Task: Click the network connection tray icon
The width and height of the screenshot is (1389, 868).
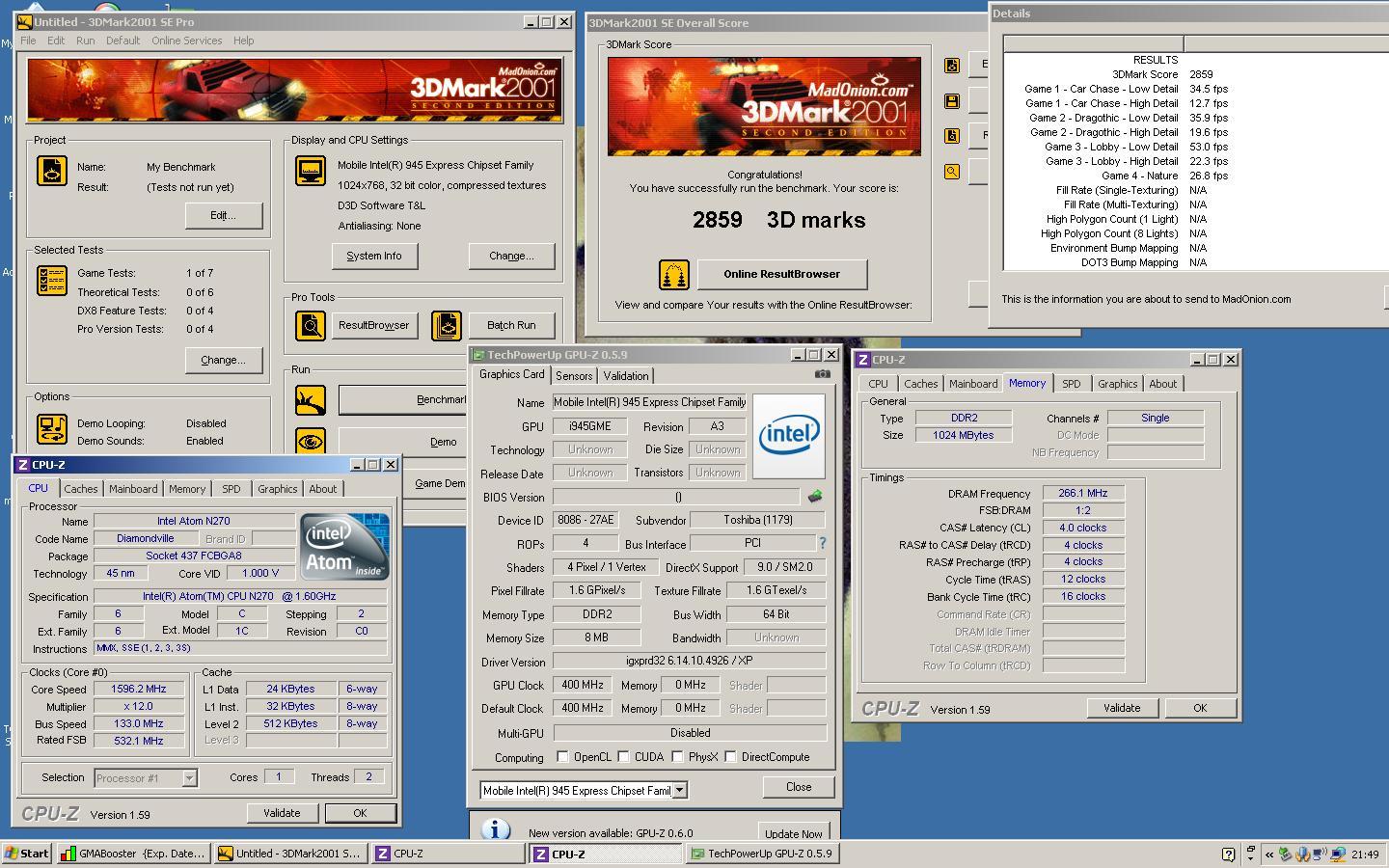Action: point(1338,854)
